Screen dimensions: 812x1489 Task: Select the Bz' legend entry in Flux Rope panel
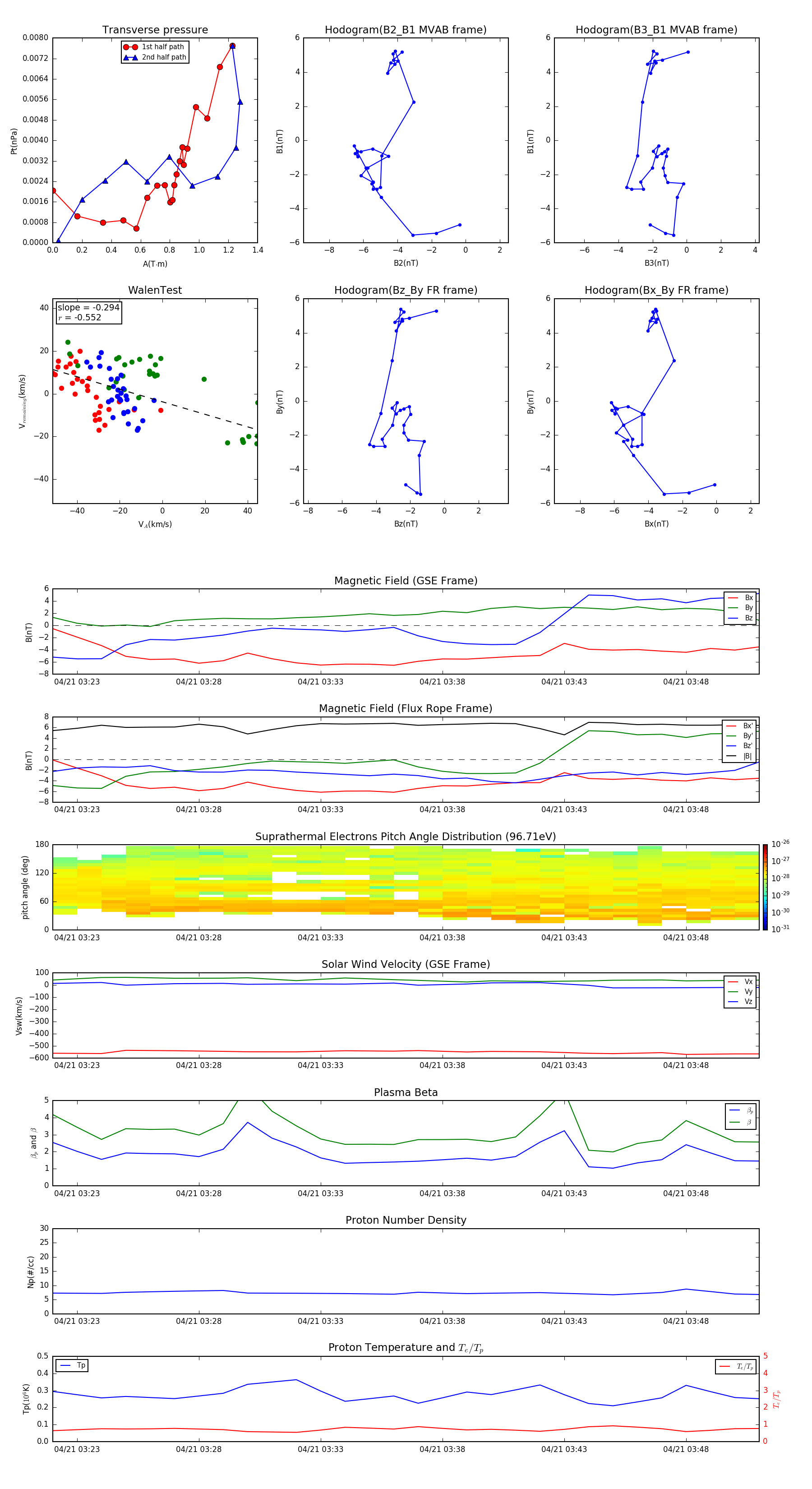point(739,746)
